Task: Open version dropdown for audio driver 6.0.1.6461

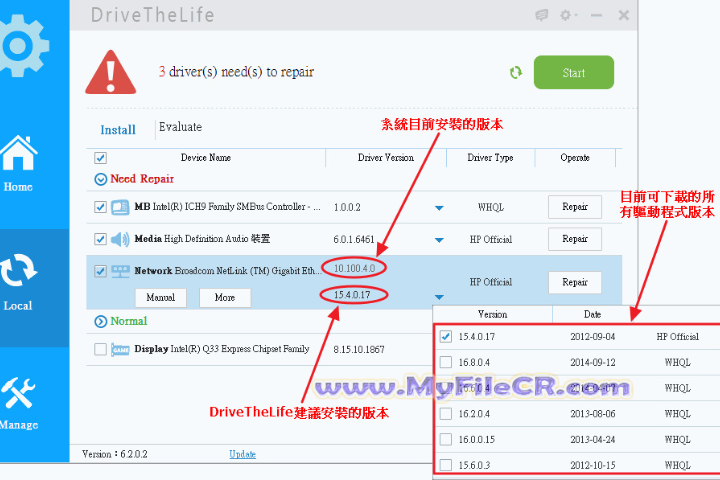Action: tap(439, 240)
